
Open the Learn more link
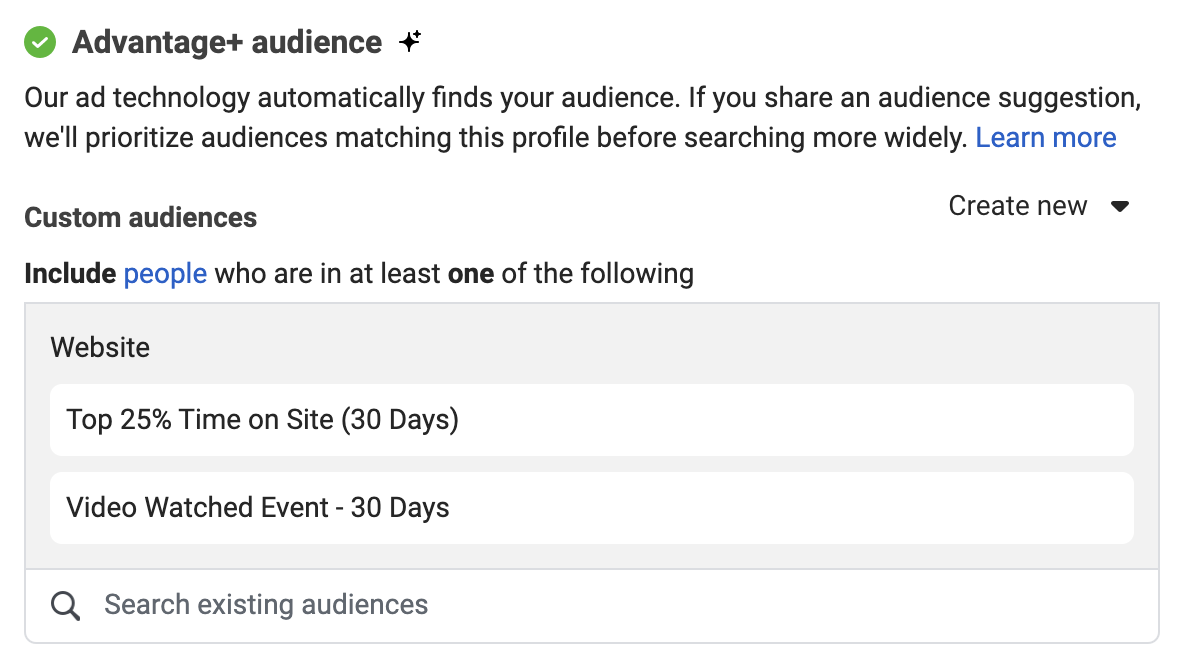[x=1046, y=137]
